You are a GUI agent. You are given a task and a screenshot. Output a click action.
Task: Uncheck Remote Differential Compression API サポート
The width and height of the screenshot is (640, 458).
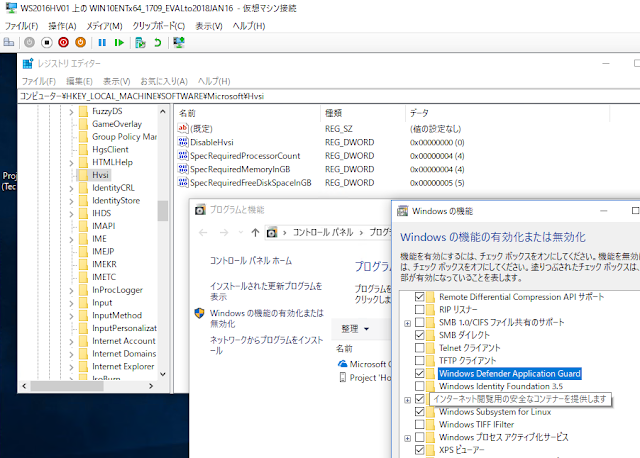click(x=419, y=297)
